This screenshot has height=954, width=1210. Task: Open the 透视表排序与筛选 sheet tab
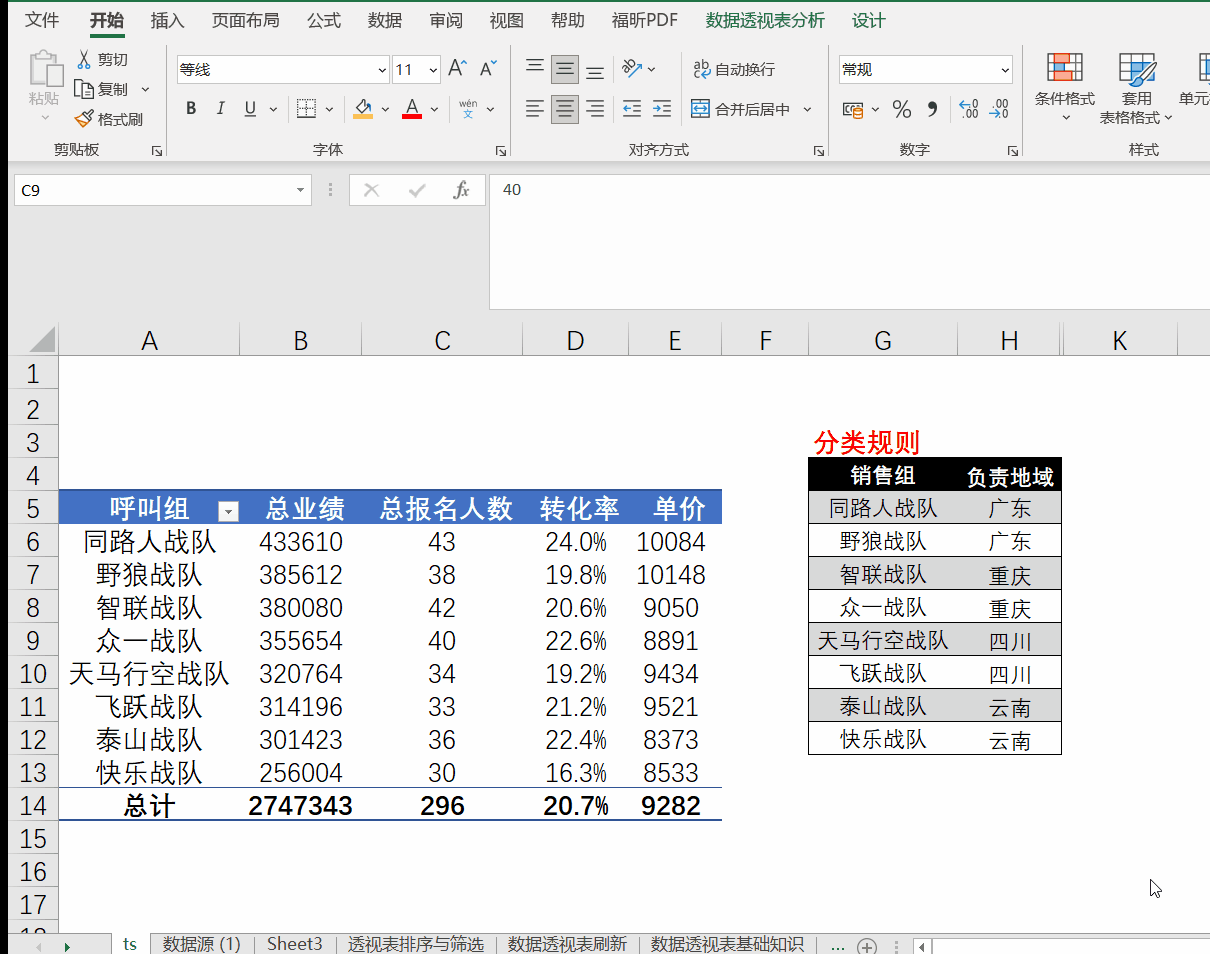415,944
